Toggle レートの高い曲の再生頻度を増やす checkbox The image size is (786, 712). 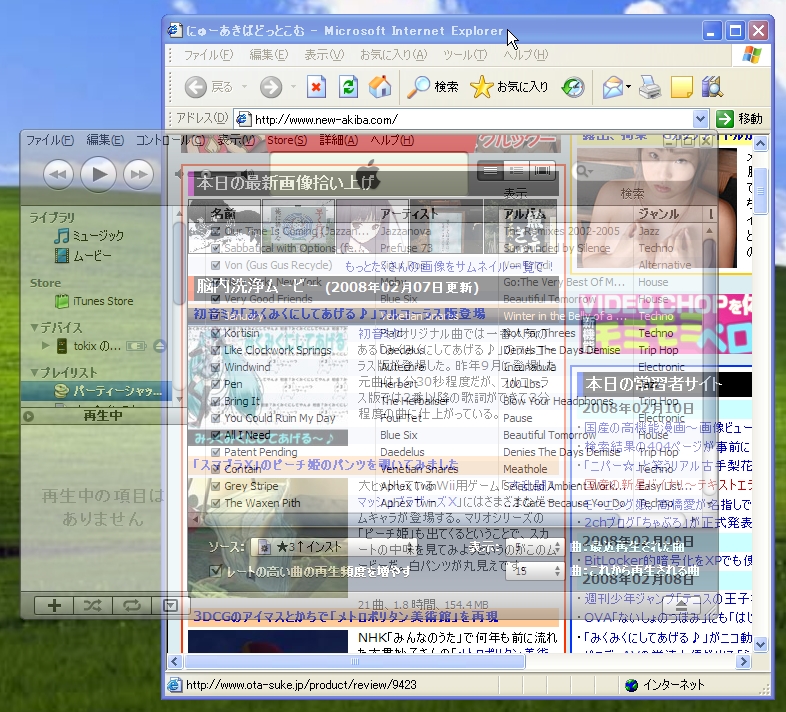point(216,571)
